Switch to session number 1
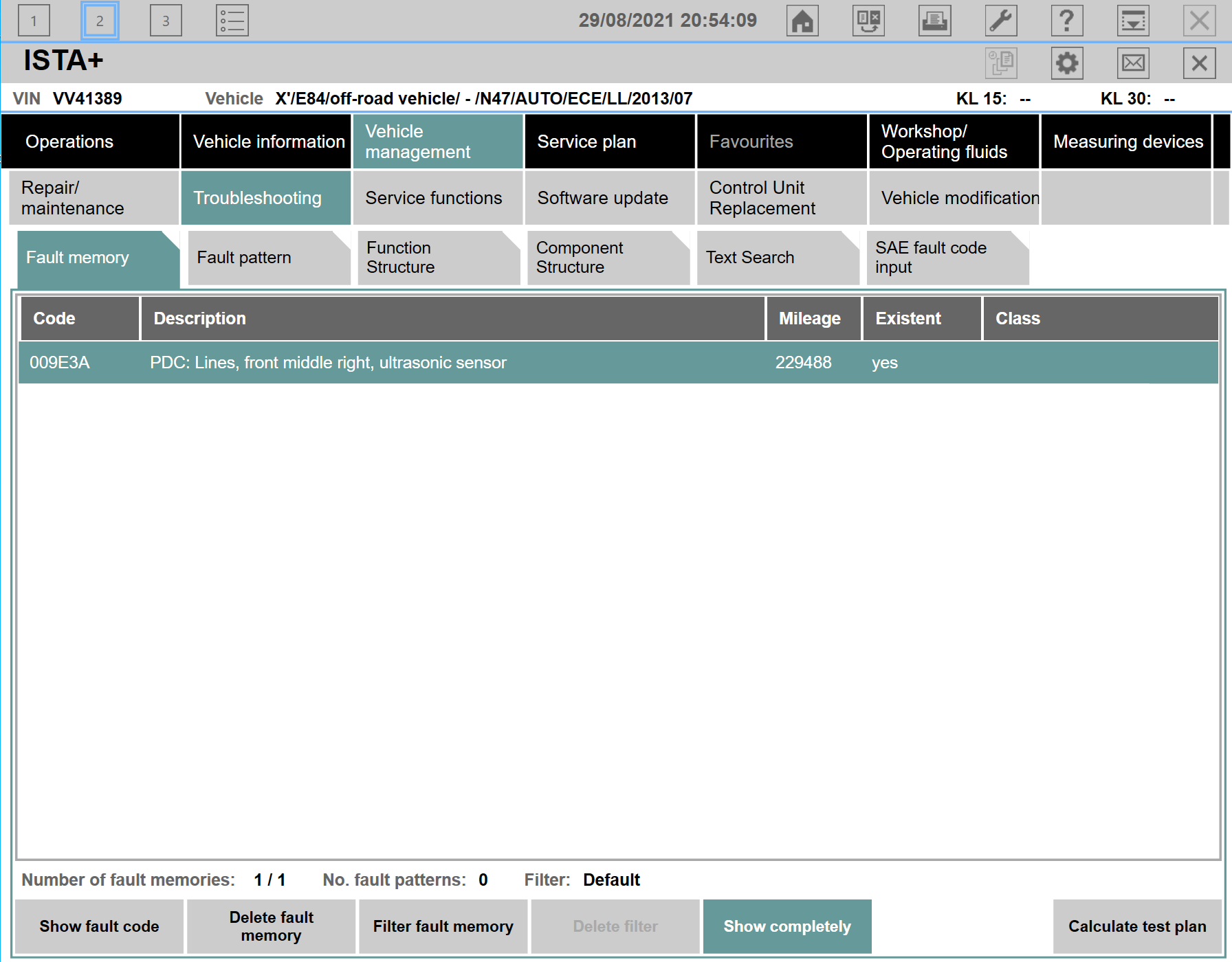Screen dimensions: 1232x962 [x=34, y=21]
